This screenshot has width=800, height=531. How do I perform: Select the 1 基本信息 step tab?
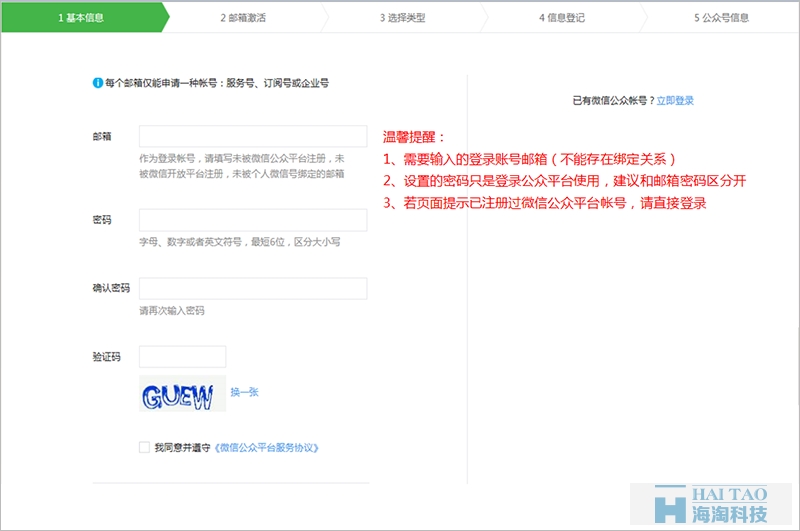coord(80,17)
